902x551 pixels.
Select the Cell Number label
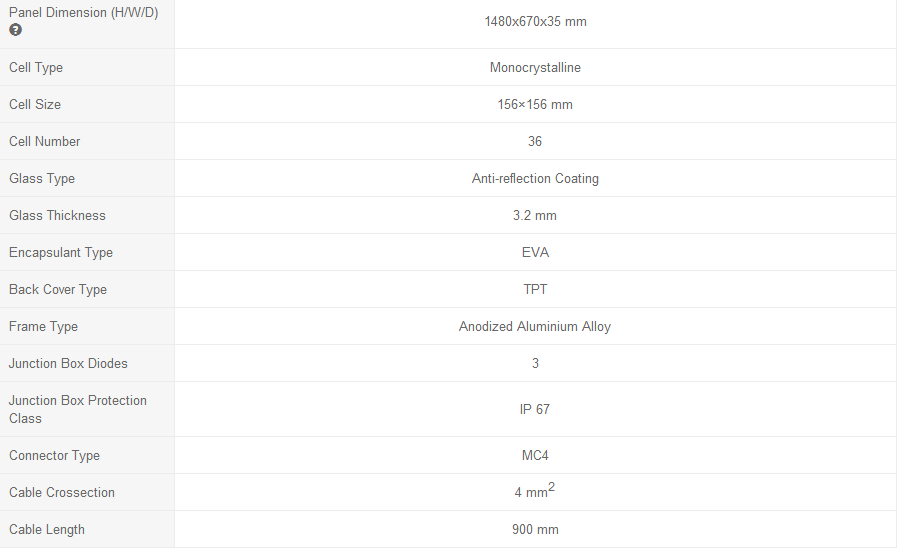click(x=44, y=141)
